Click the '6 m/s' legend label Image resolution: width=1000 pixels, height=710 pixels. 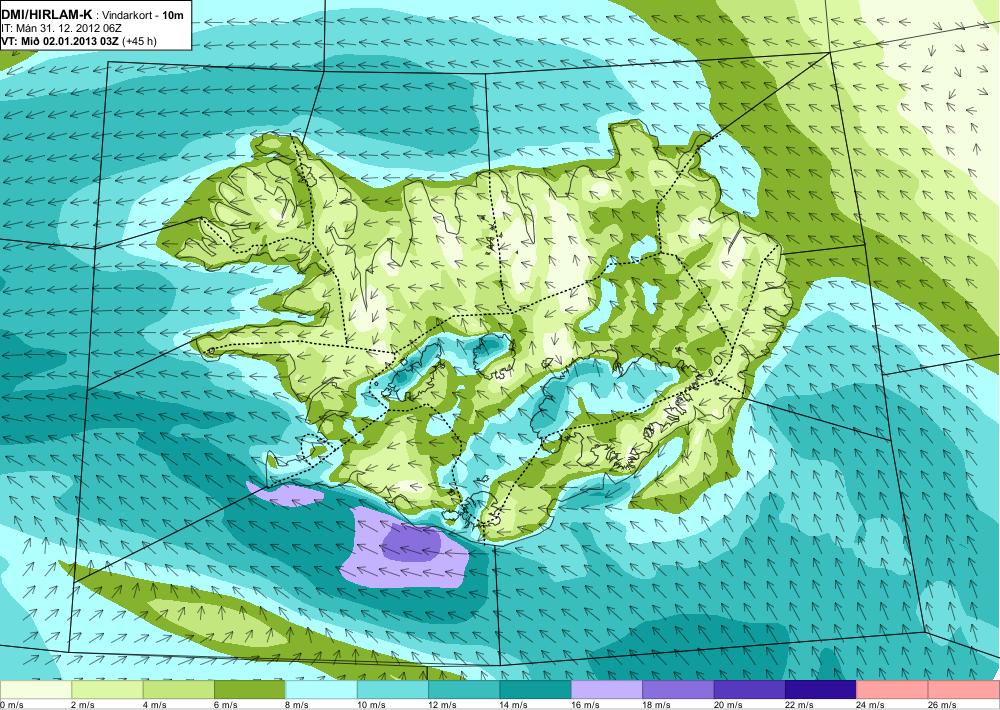[x=226, y=705]
